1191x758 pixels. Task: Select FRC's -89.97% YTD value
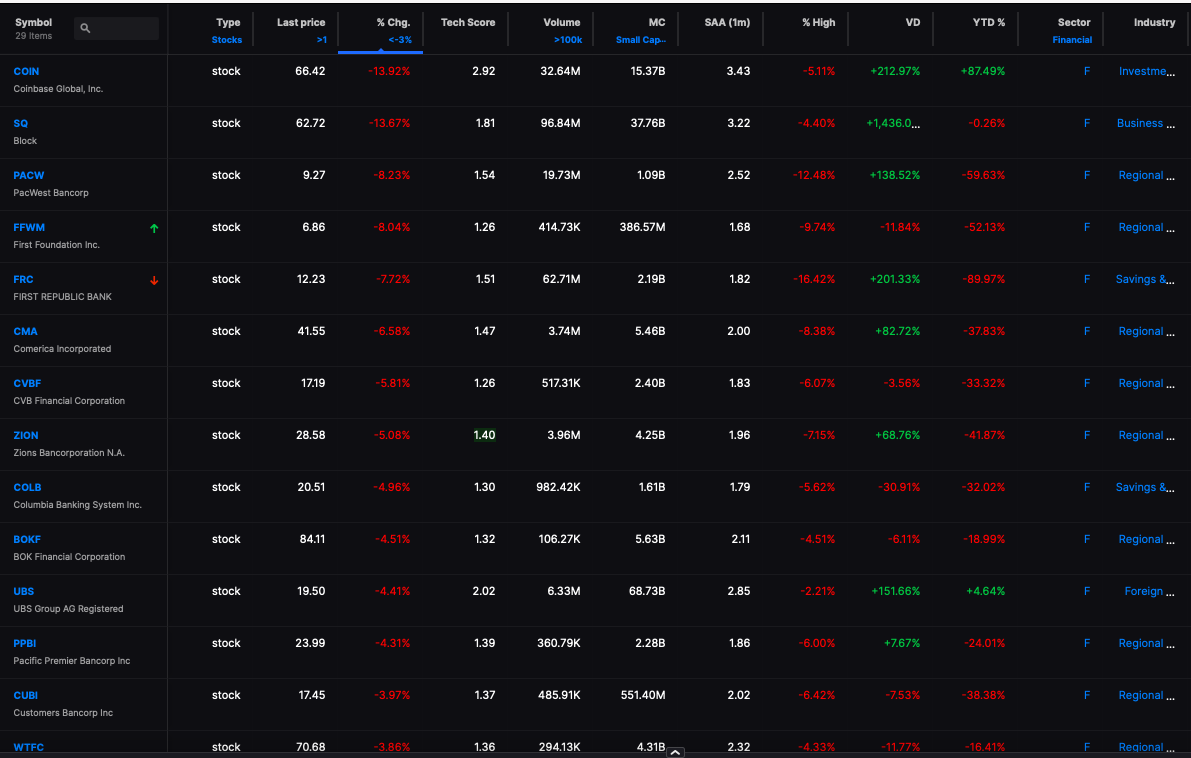point(983,280)
